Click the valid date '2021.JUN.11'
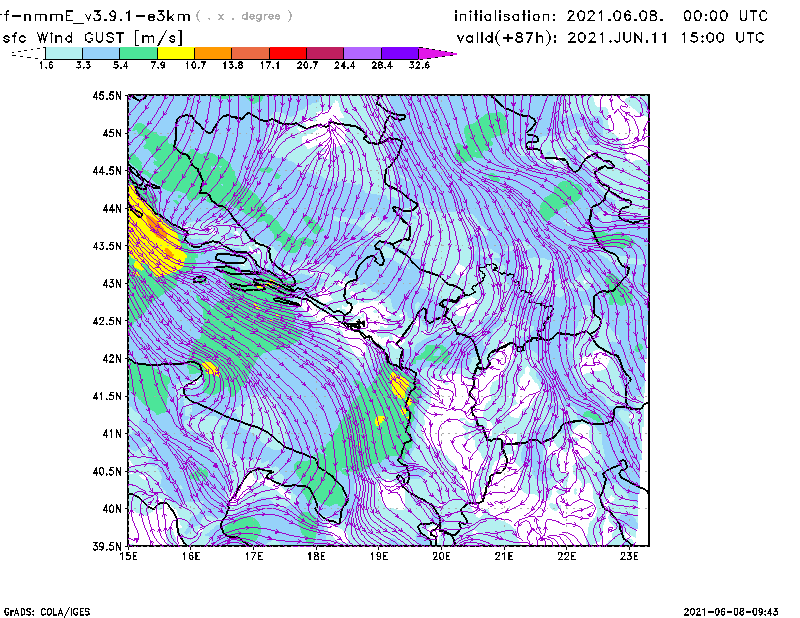The height and width of the screenshot is (618, 800). tap(618, 38)
